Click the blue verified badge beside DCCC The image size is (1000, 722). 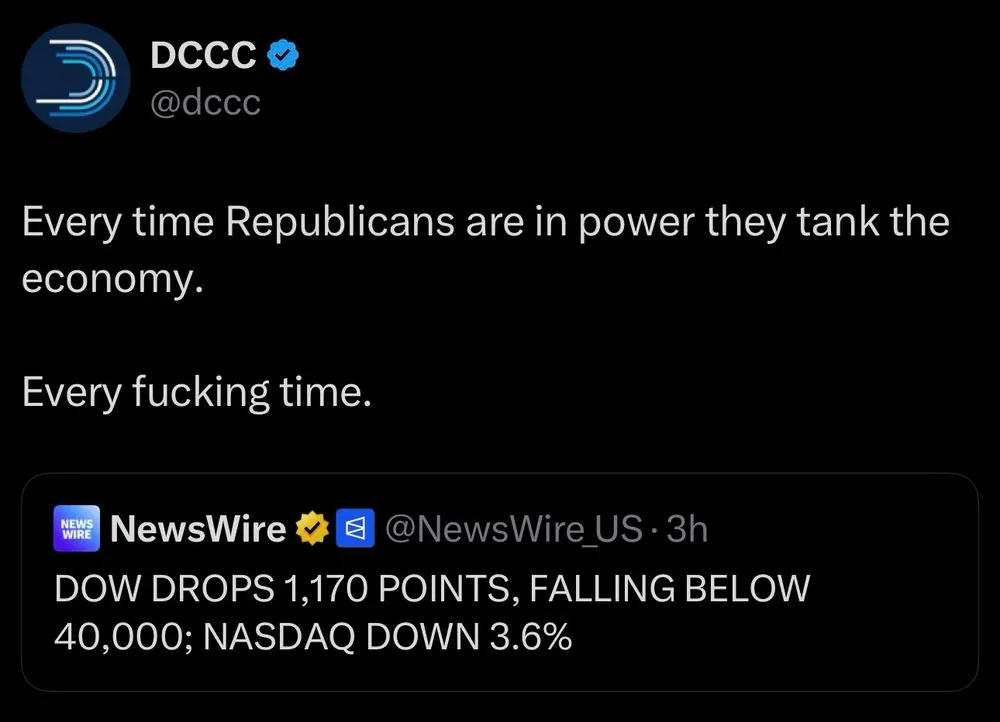(x=283, y=58)
